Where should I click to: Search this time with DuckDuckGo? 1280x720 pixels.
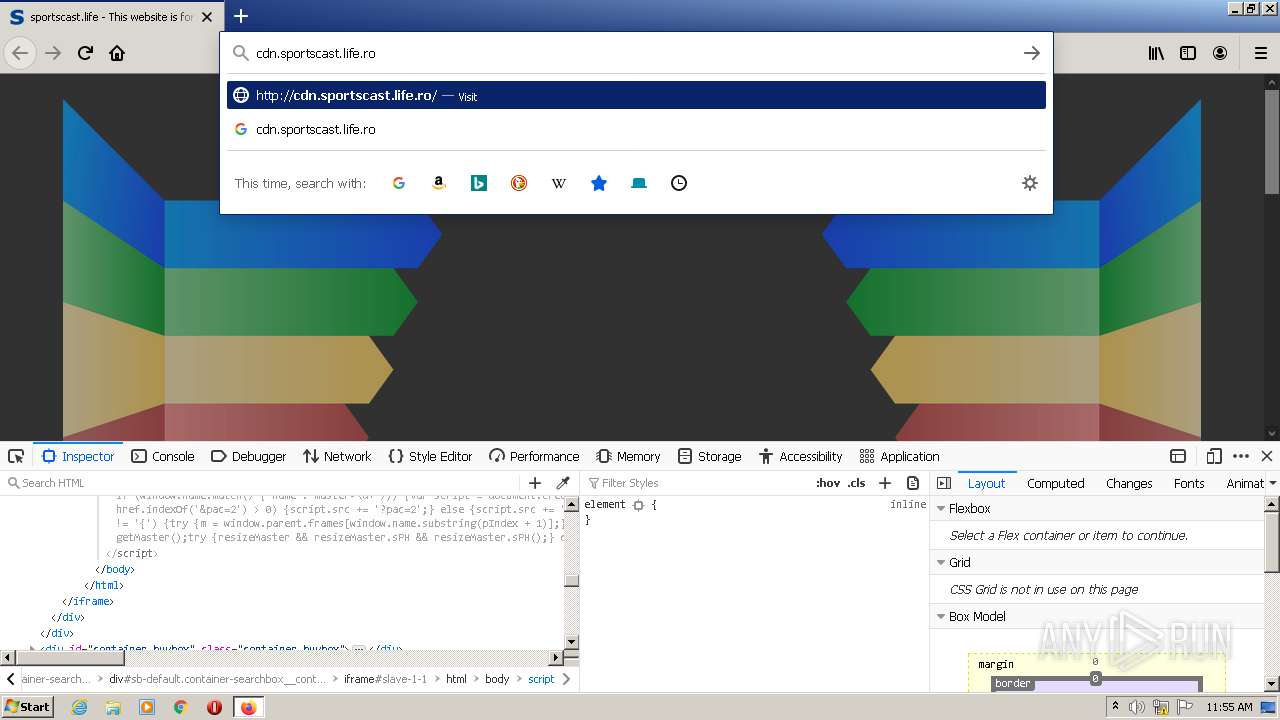click(x=519, y=183)
